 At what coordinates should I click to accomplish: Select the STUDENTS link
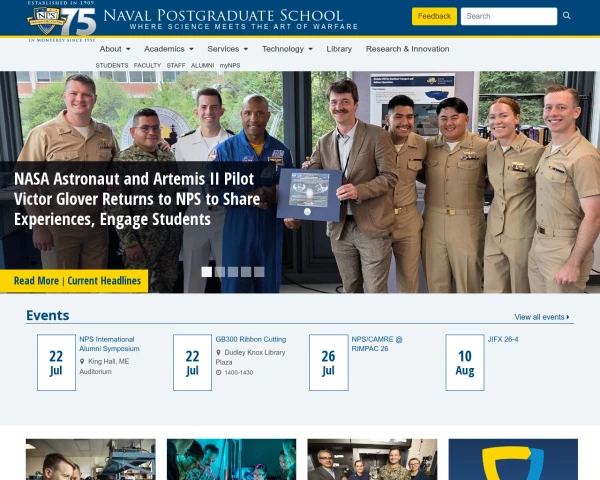[112, 65]
